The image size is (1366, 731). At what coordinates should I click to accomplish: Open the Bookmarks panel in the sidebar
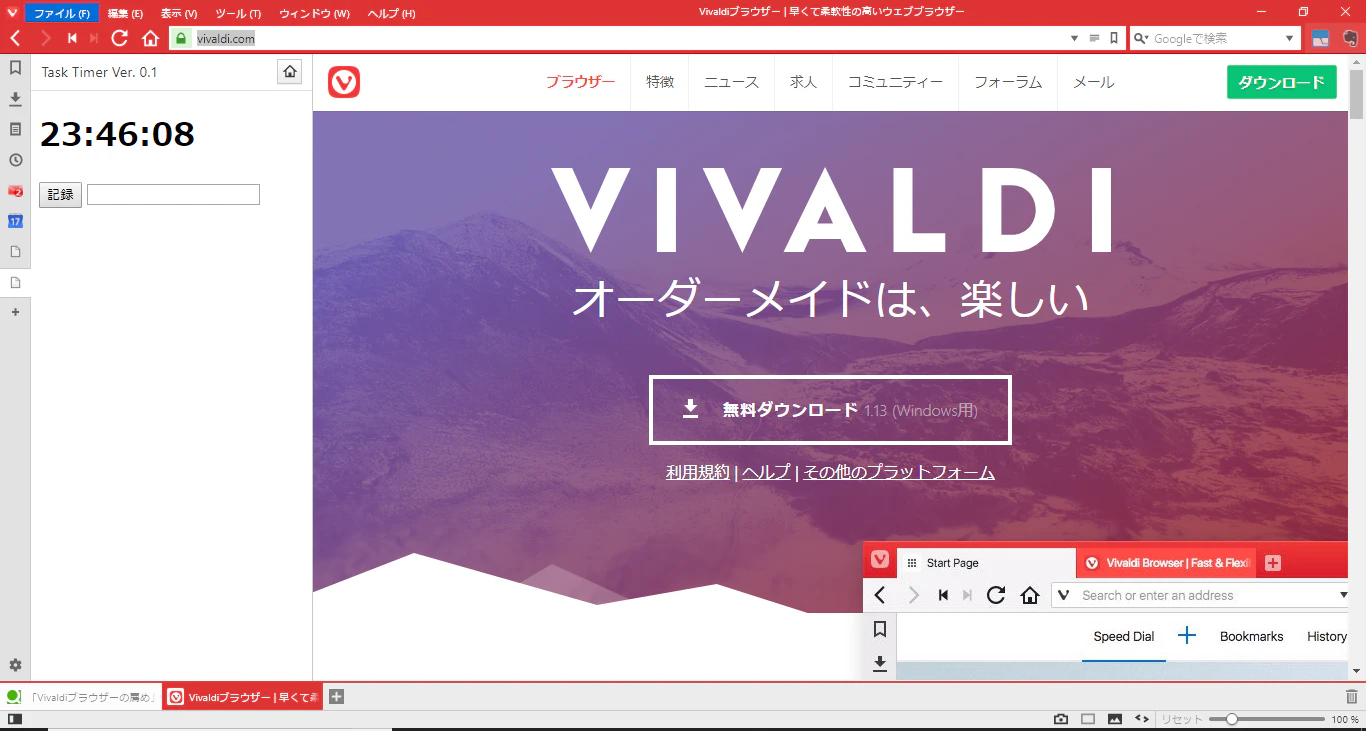pos(15,68)
